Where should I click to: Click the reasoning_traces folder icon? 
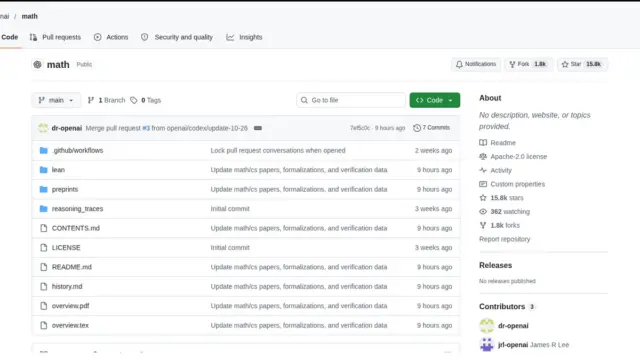click(x=44, y=209)
